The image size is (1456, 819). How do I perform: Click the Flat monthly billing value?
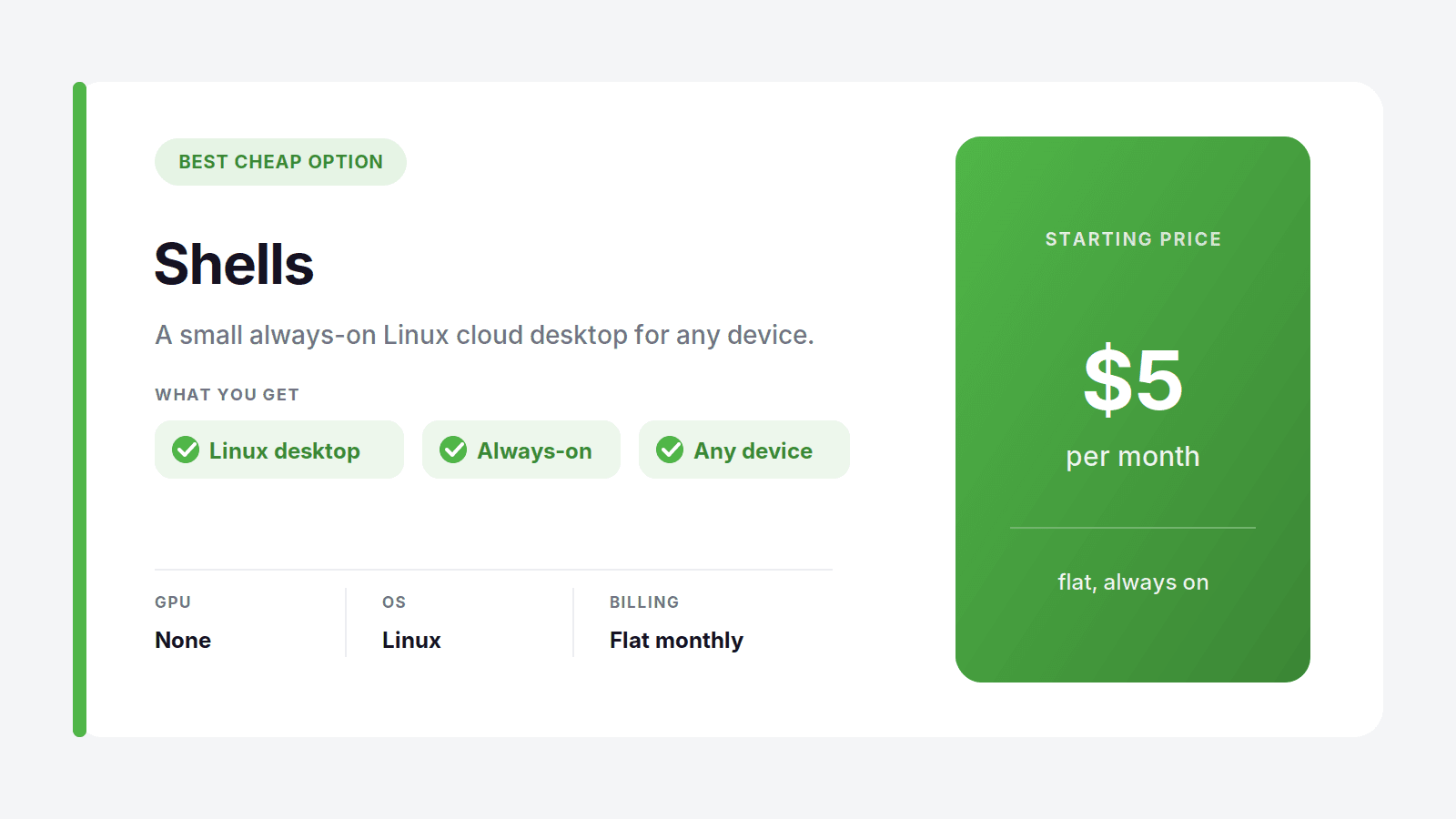(676, 641)
